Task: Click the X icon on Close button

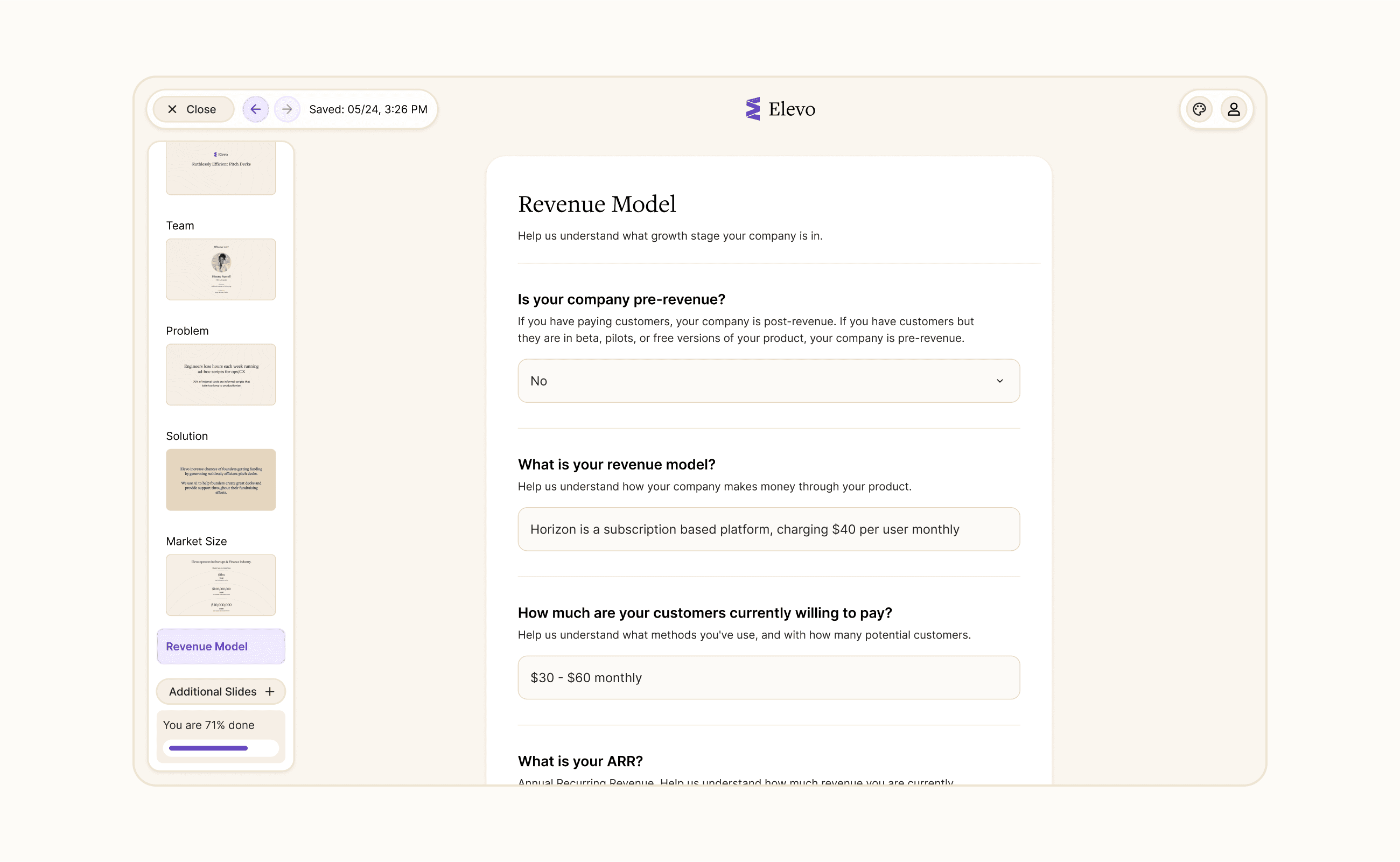Action: (172, 109)
